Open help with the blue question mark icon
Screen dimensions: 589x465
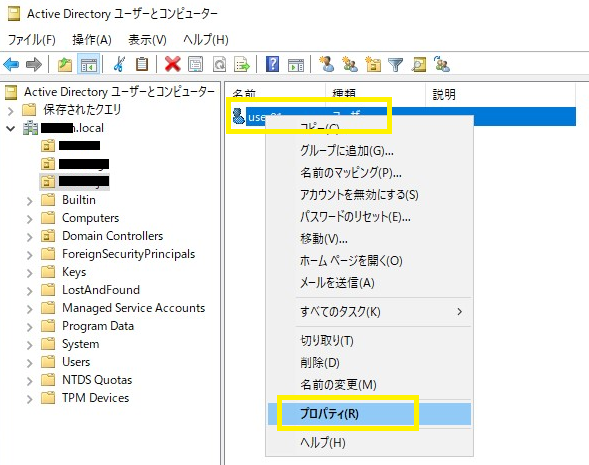pos(272,64)
